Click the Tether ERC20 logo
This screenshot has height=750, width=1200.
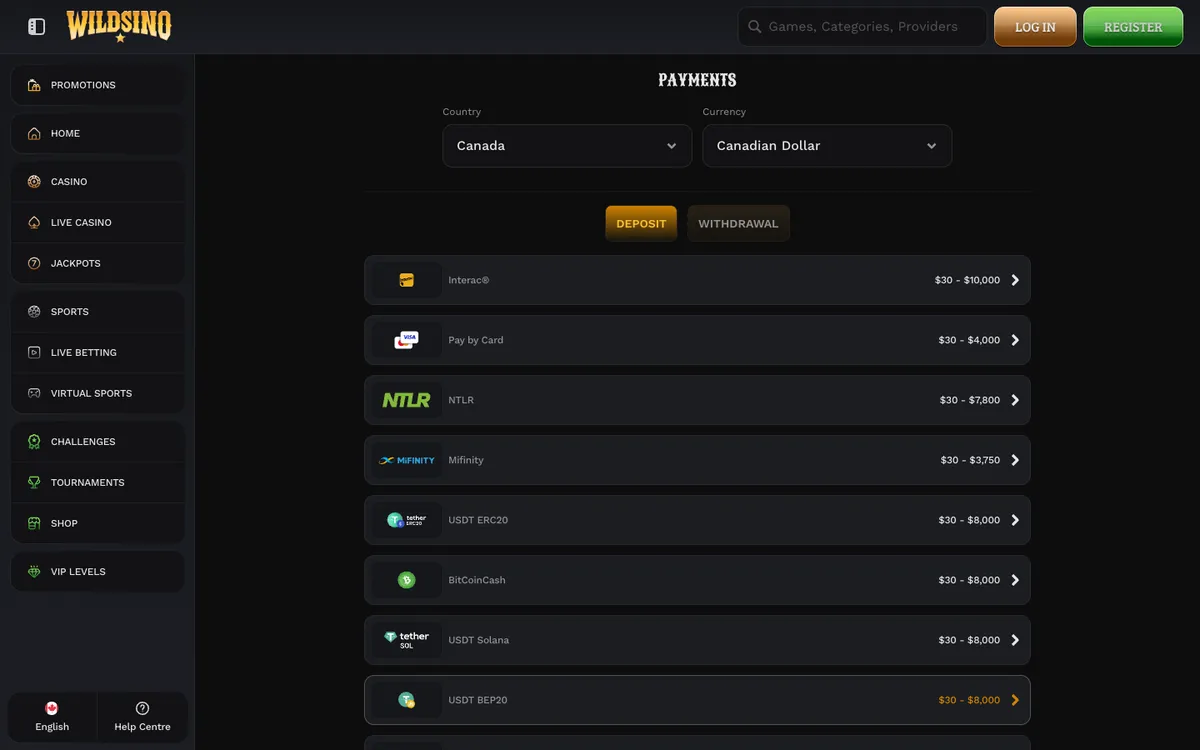(406, 520)
